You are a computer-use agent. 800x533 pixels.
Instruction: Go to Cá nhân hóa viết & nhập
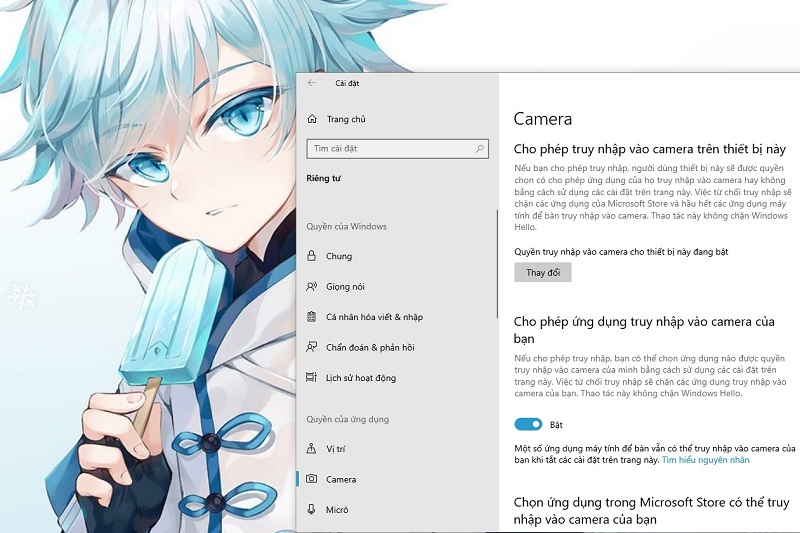tap(374, 317)
